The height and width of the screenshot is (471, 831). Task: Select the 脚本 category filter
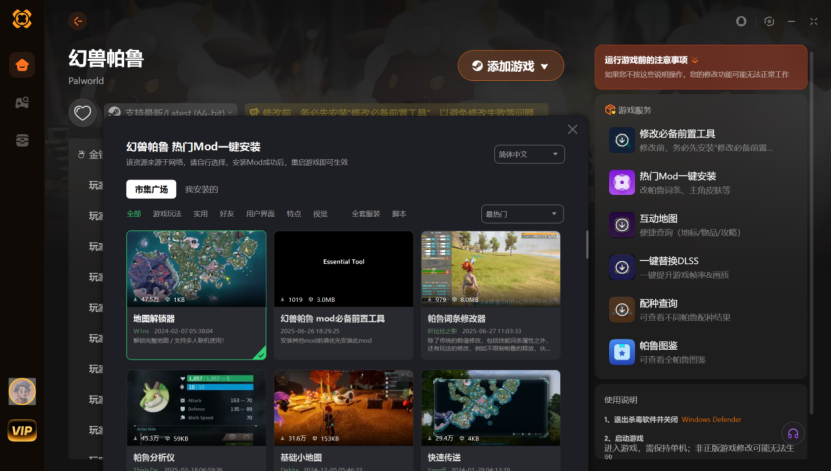click(399, 214)
